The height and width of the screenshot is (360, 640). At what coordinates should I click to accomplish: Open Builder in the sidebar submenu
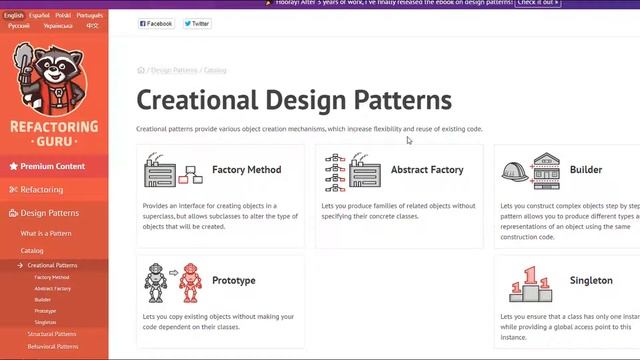point(42,300)
